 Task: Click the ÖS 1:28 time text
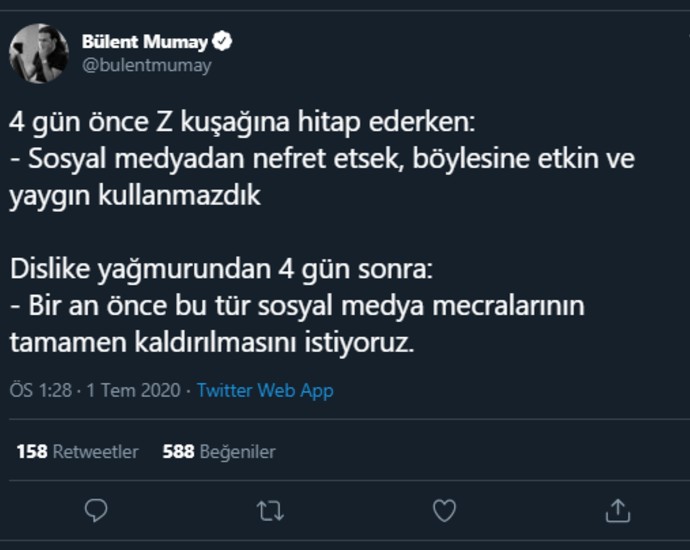(41, 391)
